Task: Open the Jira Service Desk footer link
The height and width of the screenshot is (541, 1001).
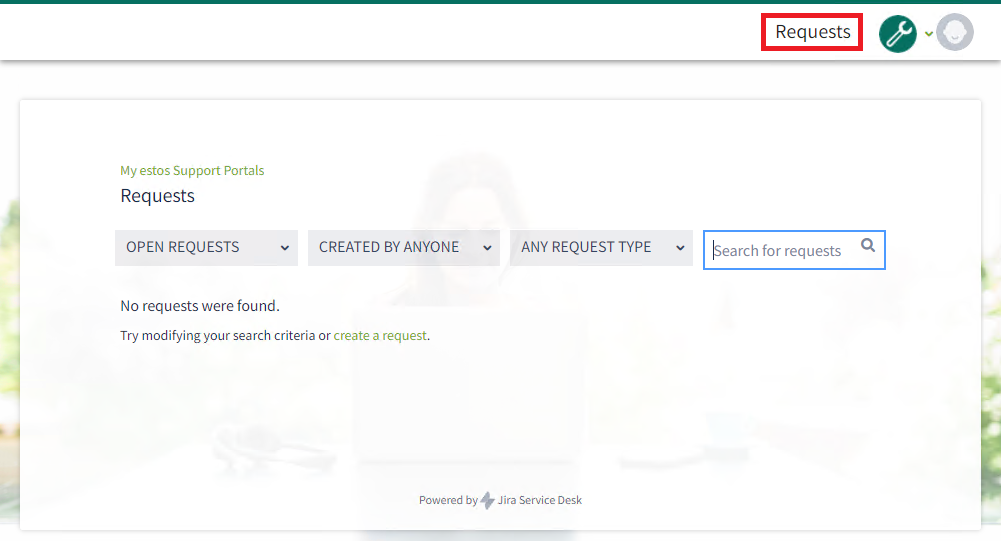Action: (x=539, y=500)
